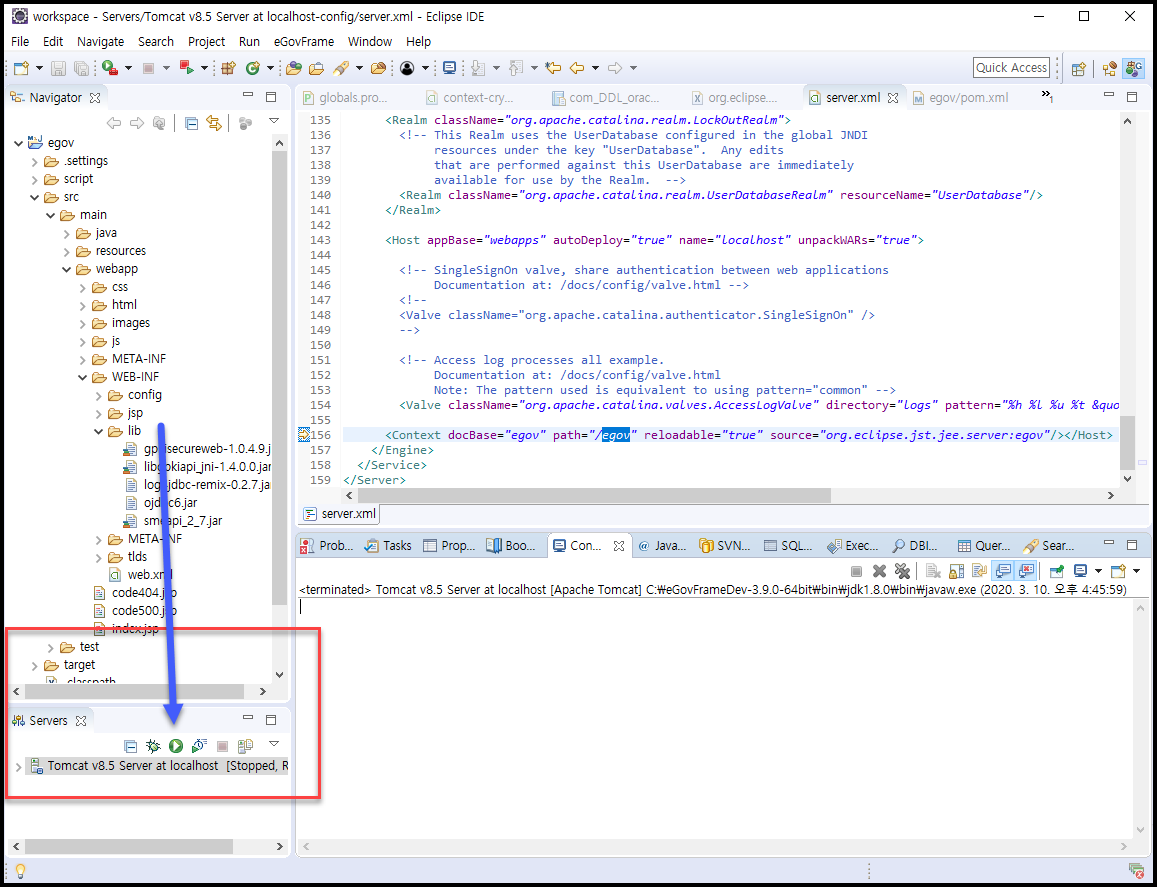Click the editor vertical scrollbar
Image resolution: width=1157 pixels, height=887 pixels.
(1127, 443)
